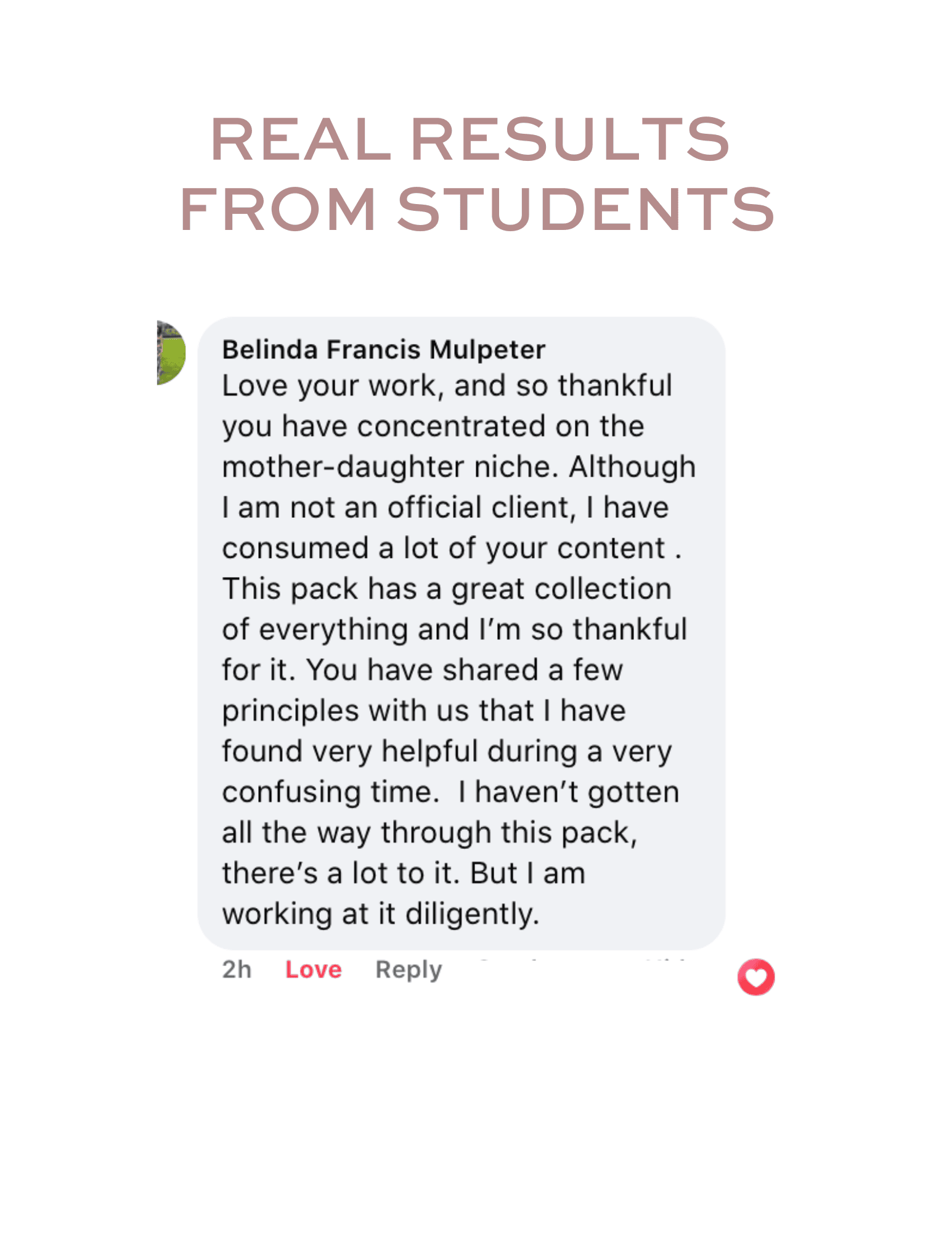Click the Love button under the comment
The height and width of the screenshot is (1233, 952).
pyautogui.click(x=313, y=969)
